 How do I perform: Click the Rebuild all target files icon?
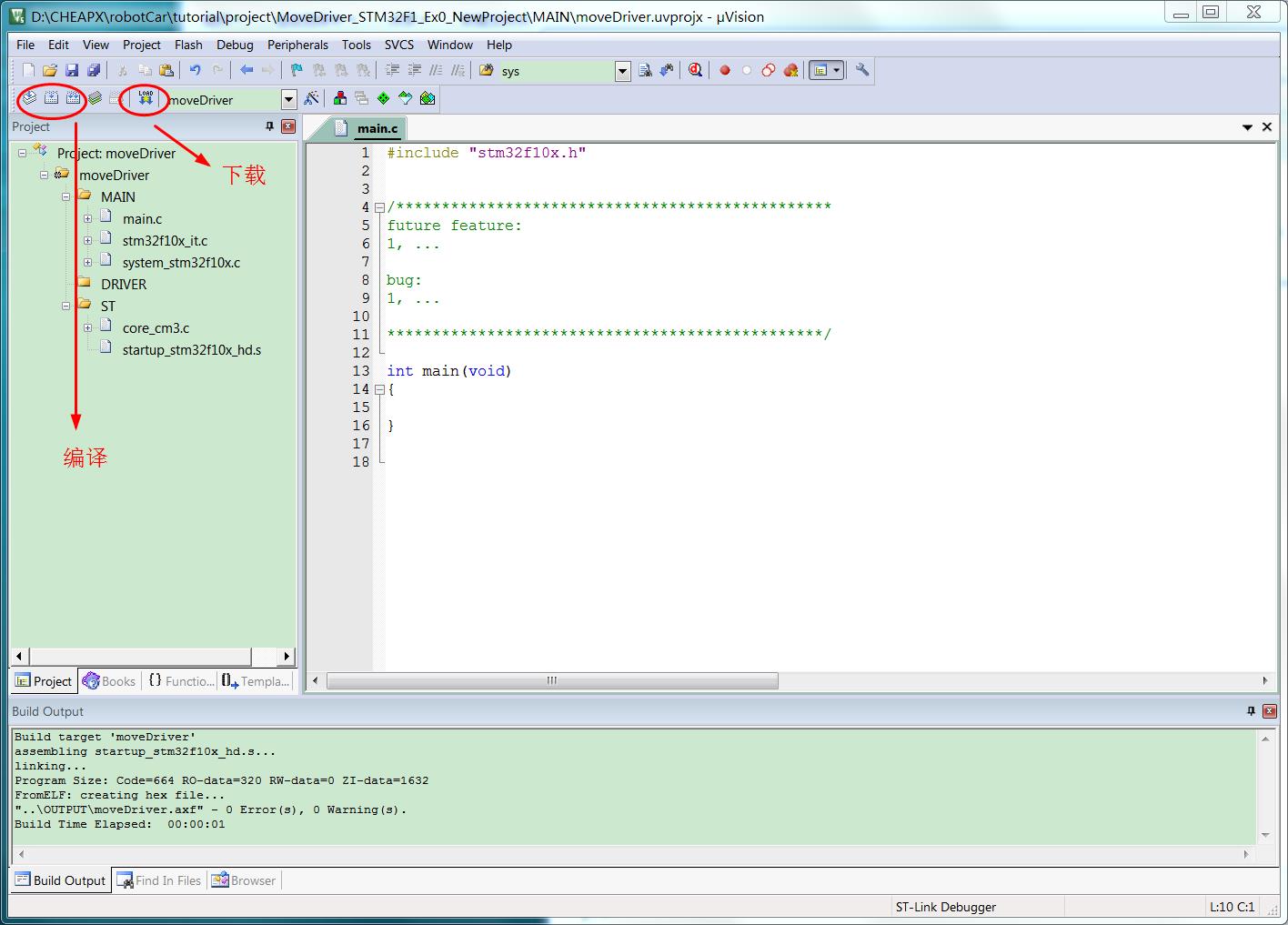73,98
